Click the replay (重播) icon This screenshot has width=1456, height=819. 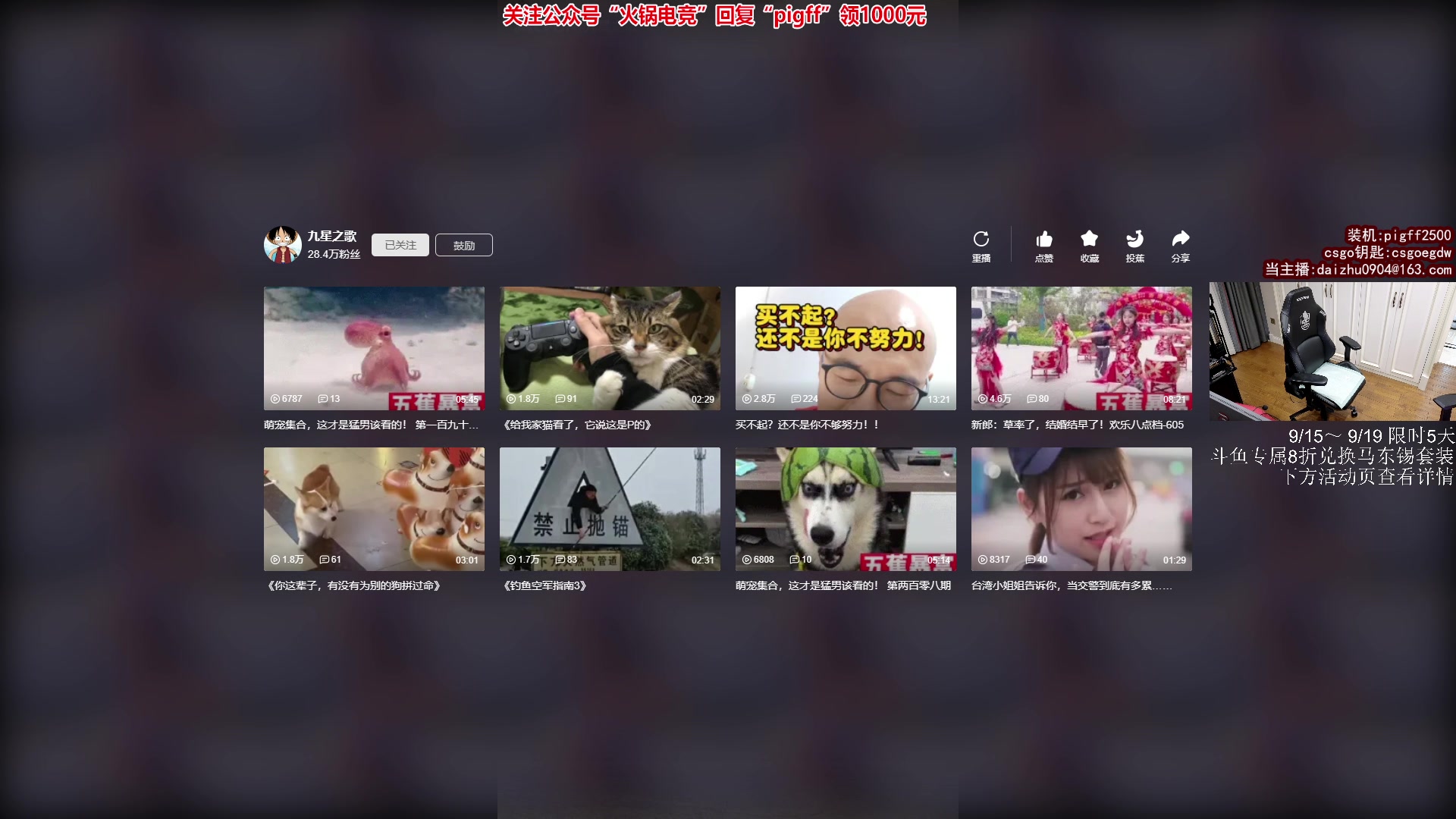click(x=981, y=240)
